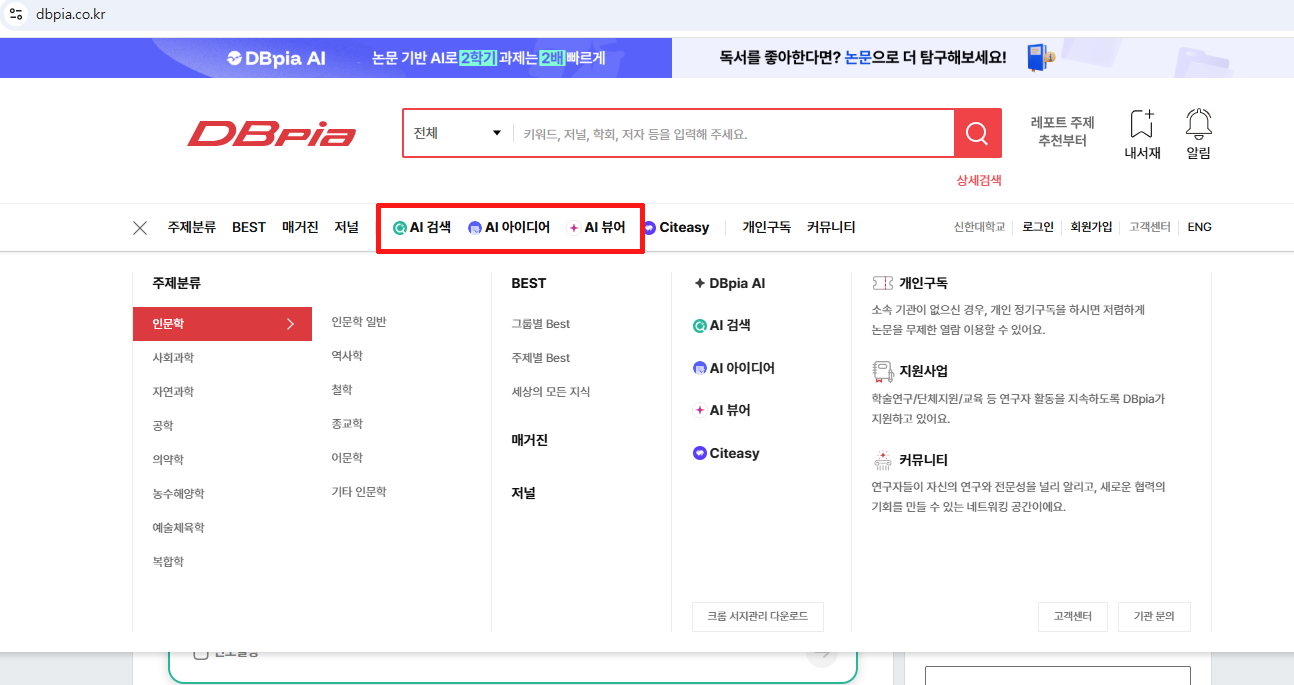The width and height of the screenshot is (1294, 685).
Task: Open notifications bell icon (알림)
Action: coord(1198,134)
